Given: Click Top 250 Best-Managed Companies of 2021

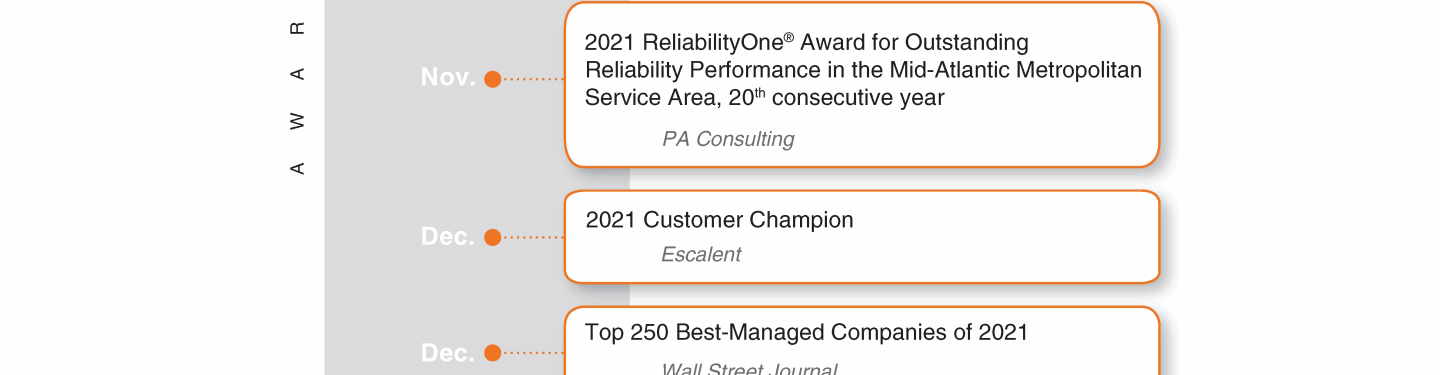Looking at the screenshot, I should point(806,332).
